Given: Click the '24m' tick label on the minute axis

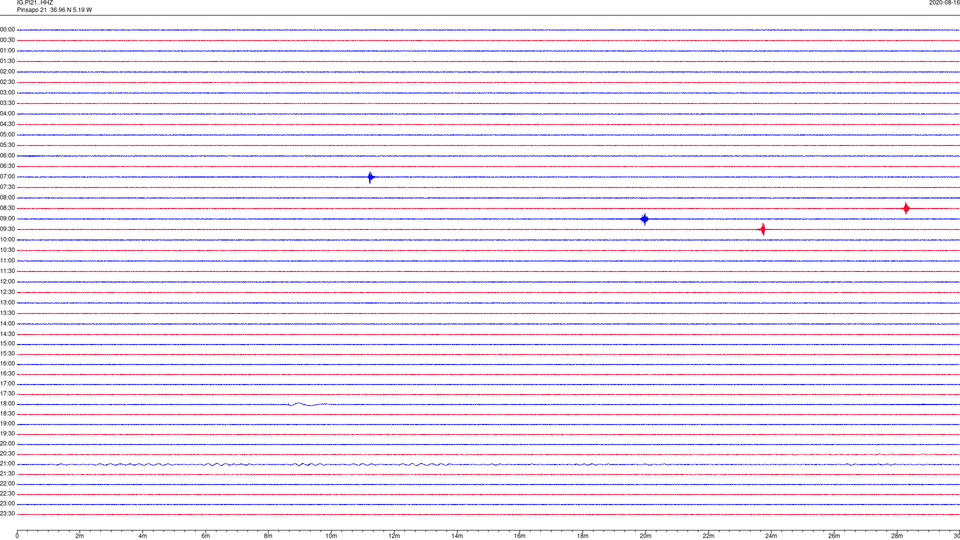Looking at the screenshot, I should [771, 536].
